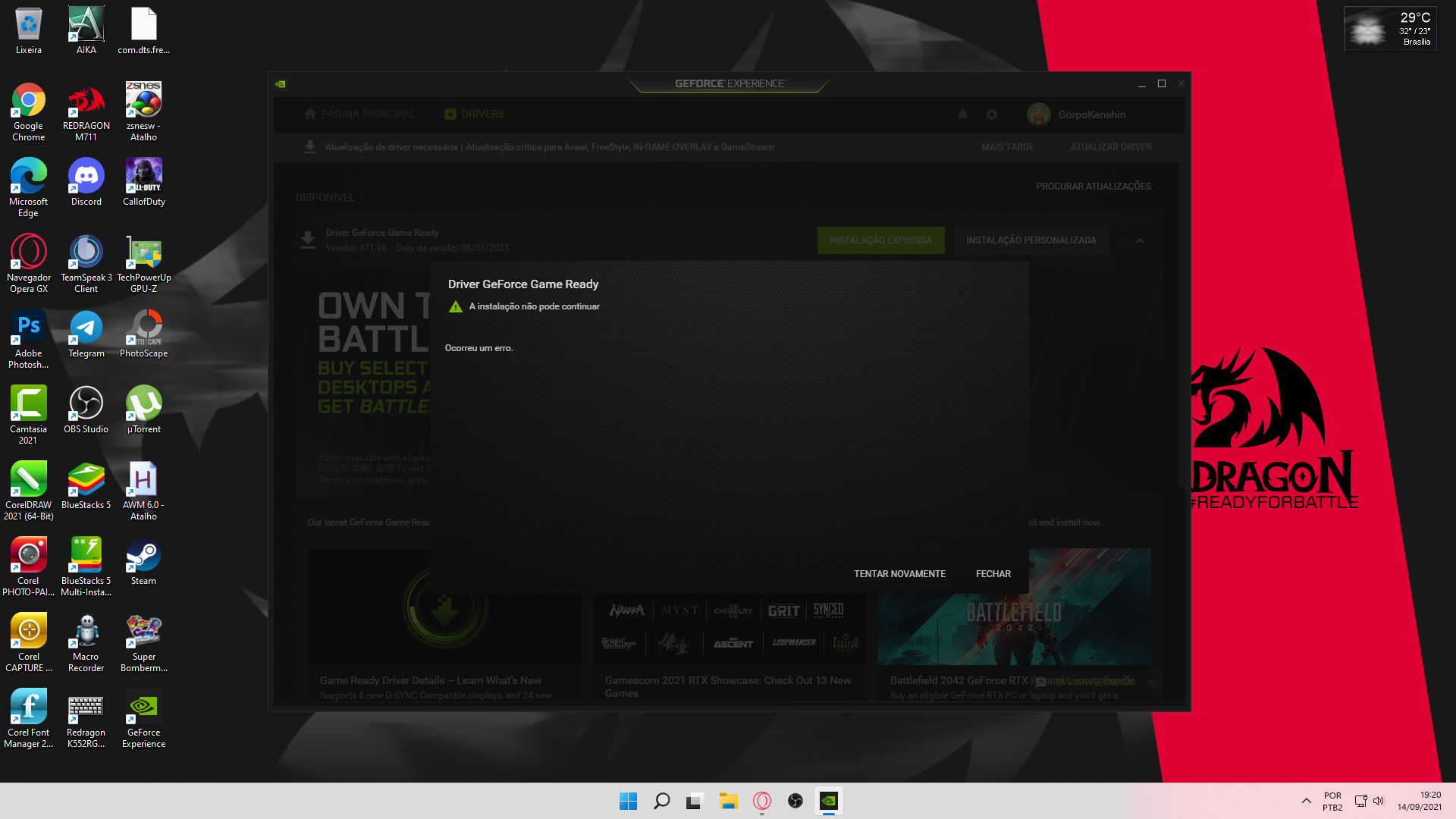Open the Discord desktop icon
The height and width of the screenshot is (819, 1456).
click(86, 183)
